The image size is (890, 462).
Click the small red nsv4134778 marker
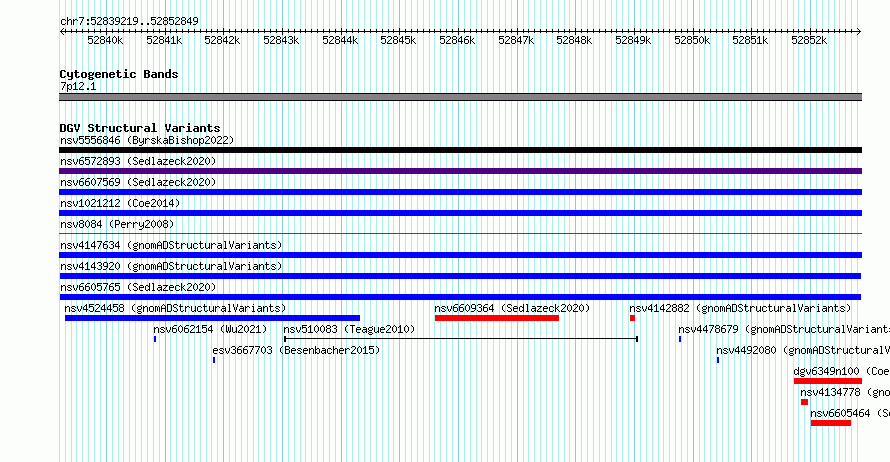pyautogui.click(x=804, y=402)
